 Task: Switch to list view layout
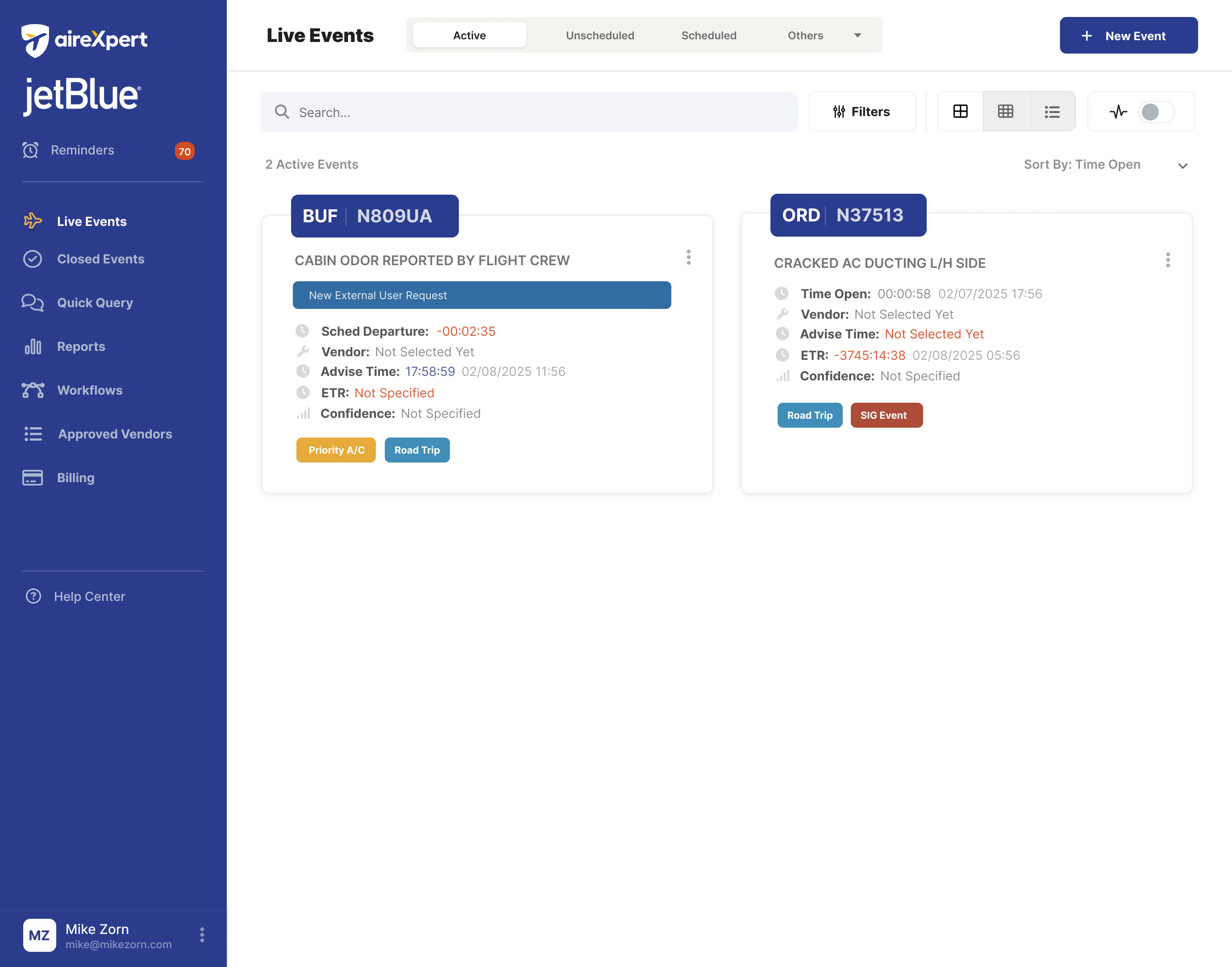1052,112
